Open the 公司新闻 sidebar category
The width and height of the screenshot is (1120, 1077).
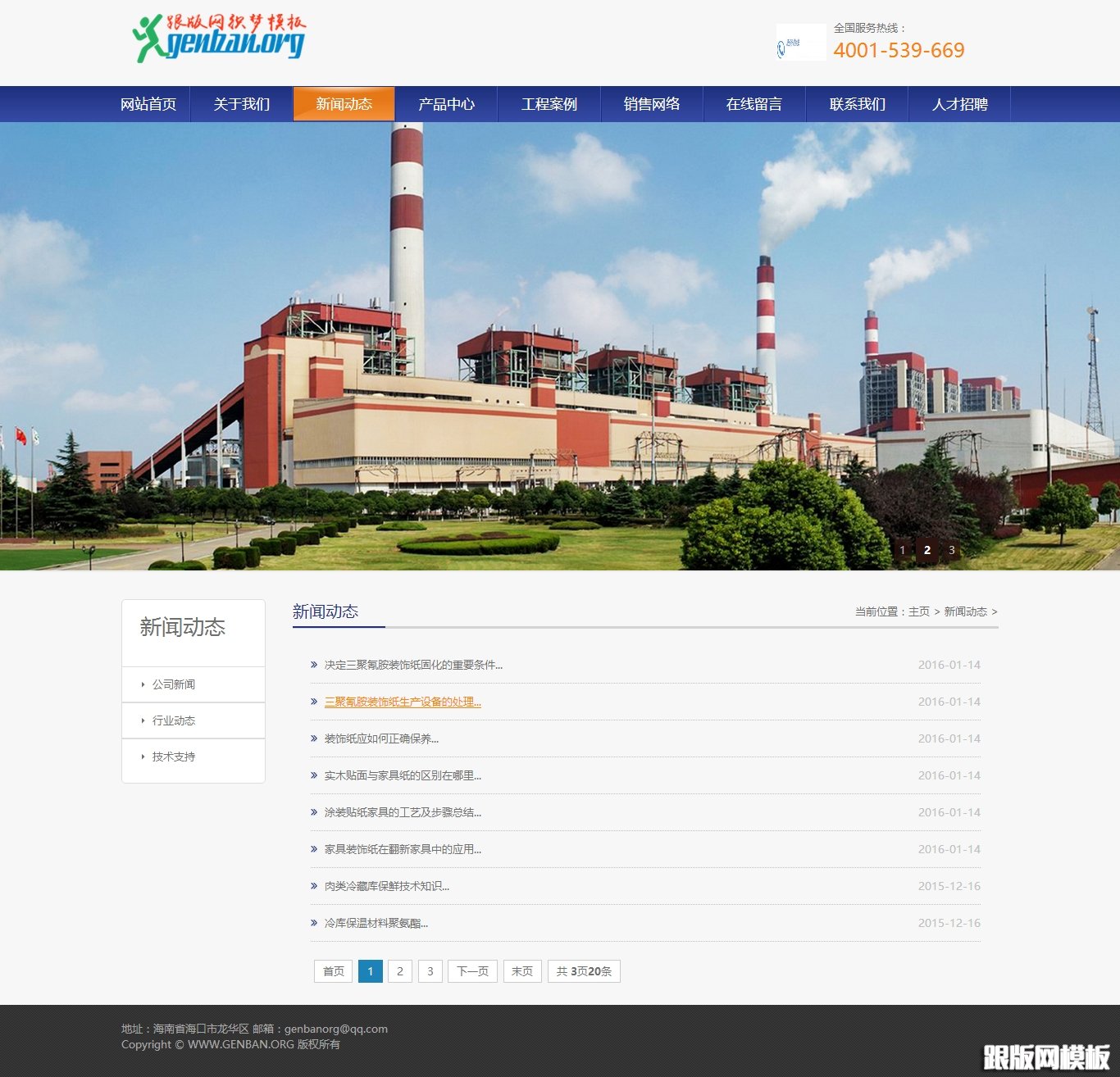pos(174,684)
